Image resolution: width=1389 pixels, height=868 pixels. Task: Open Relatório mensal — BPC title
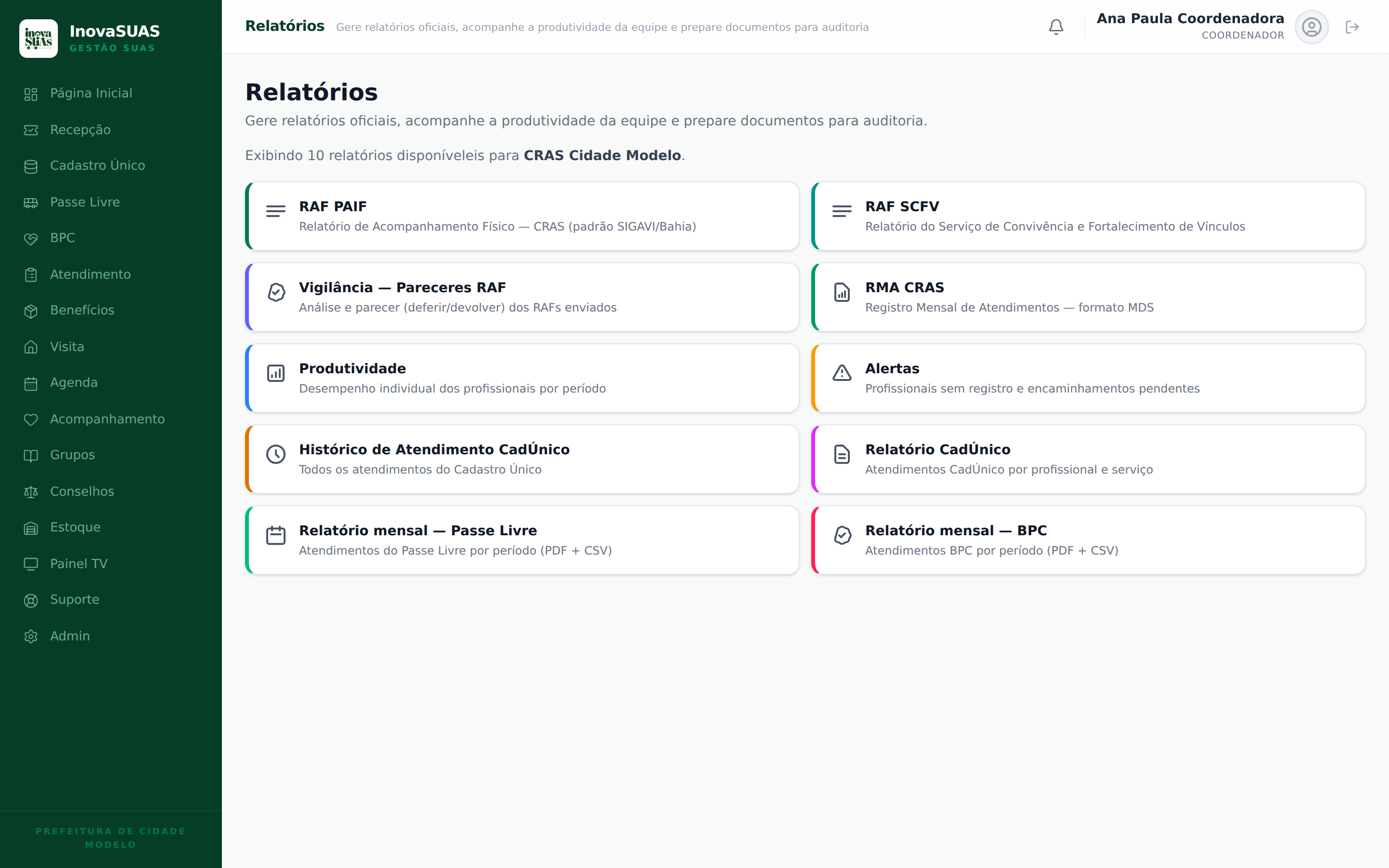point(955,530)
